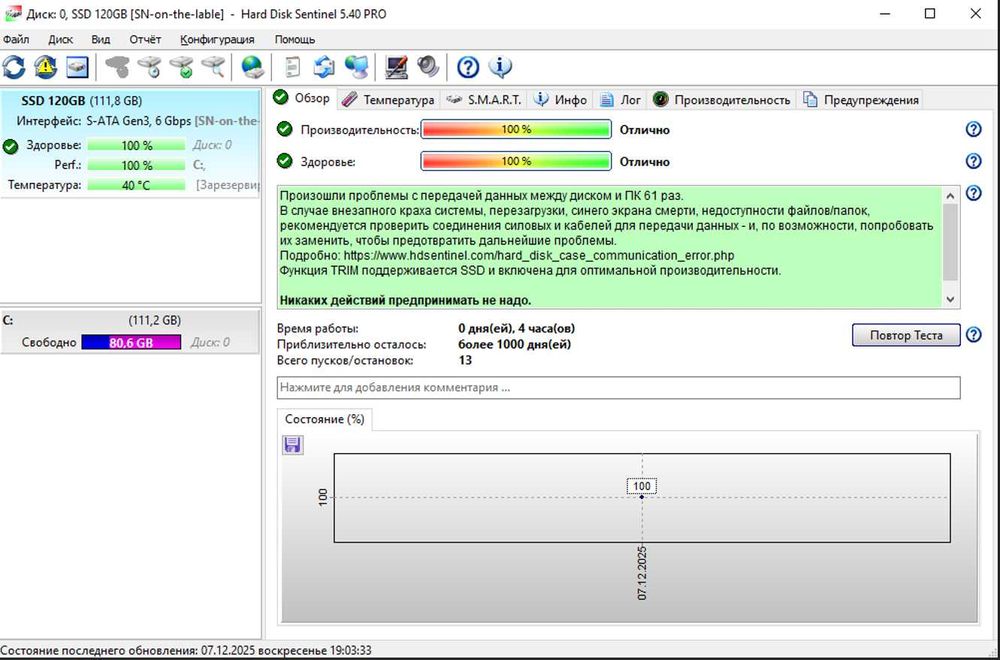The width and height of the screenshot is (1000, 660).
Task: Open the Предупреждения tab
Action: coord(860,99)
